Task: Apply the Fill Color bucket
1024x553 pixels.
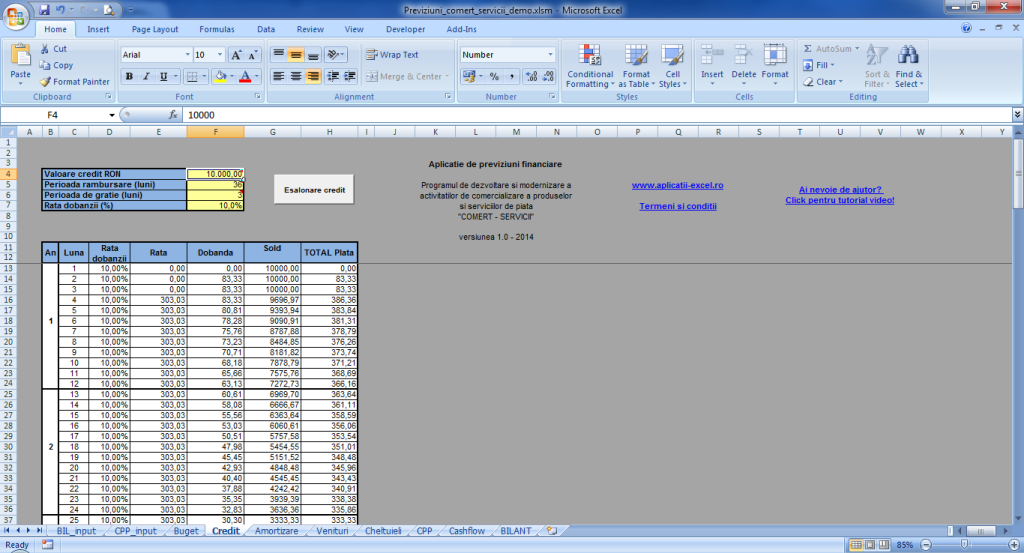Action: click(220, 76)
